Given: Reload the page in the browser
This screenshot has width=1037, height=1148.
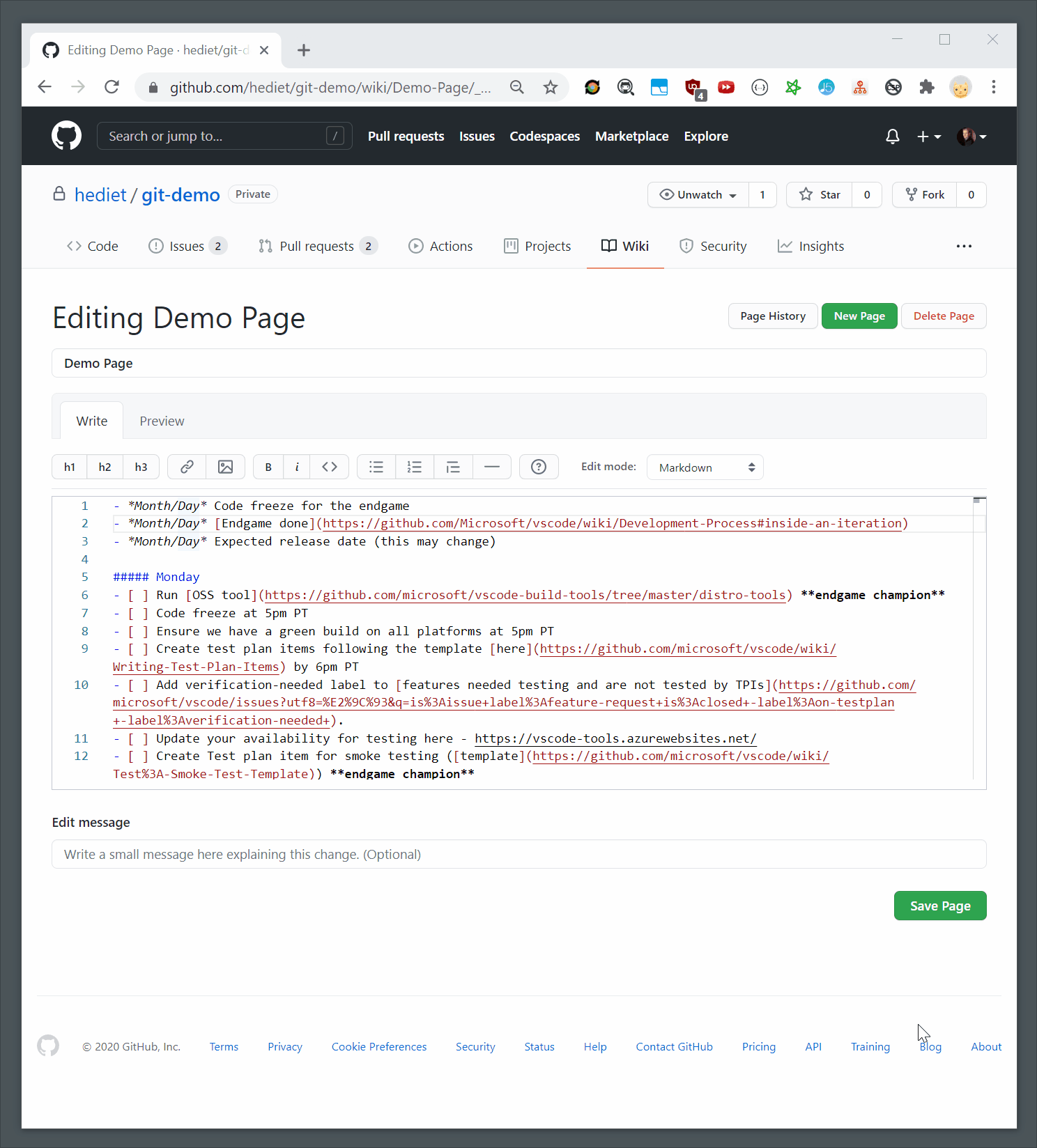Looking at the screenshot, I should pos(112,87).
